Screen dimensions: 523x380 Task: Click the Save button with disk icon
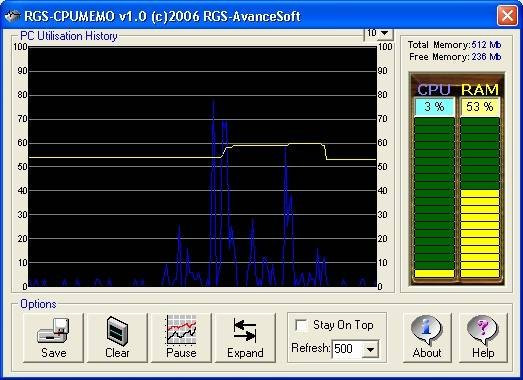click(x=53, y=338)
